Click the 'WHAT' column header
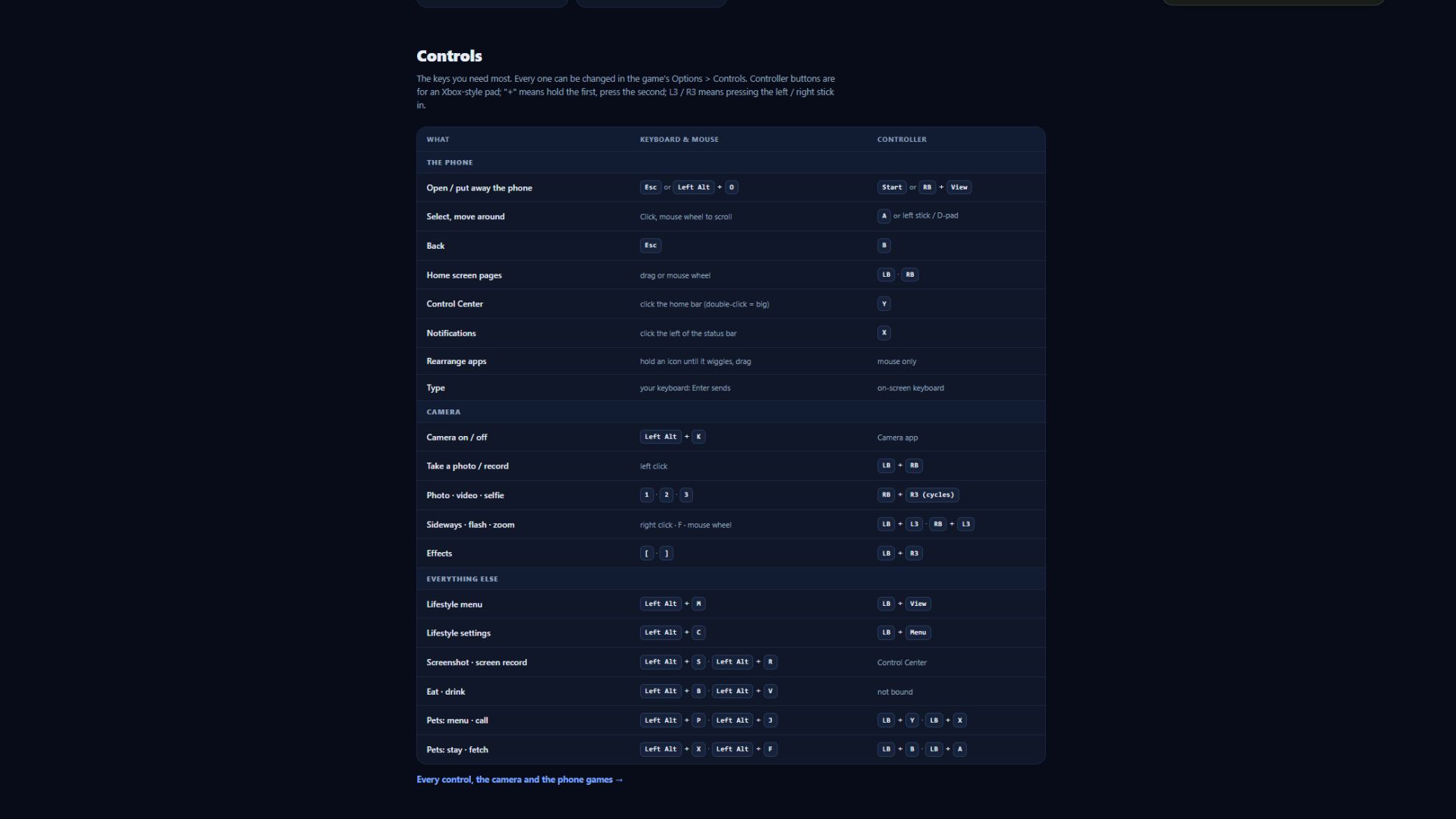 pyautogui.click(x=438, y=140)
